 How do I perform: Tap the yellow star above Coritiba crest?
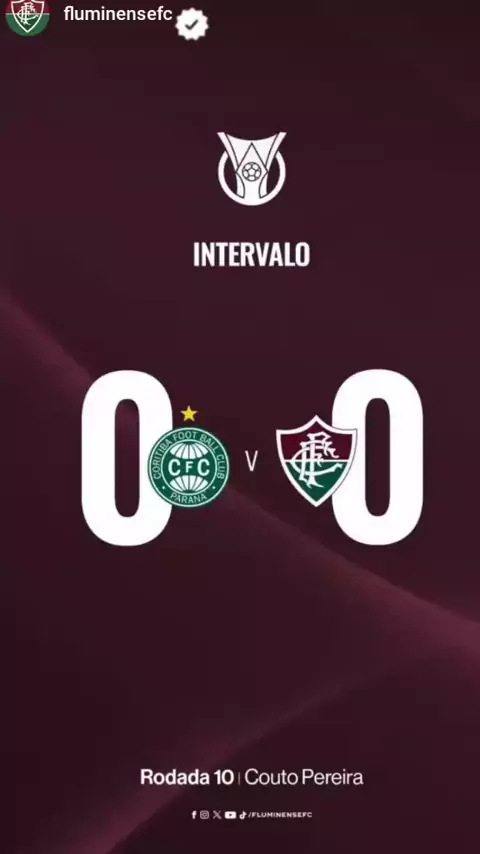(x=189, y=413)
